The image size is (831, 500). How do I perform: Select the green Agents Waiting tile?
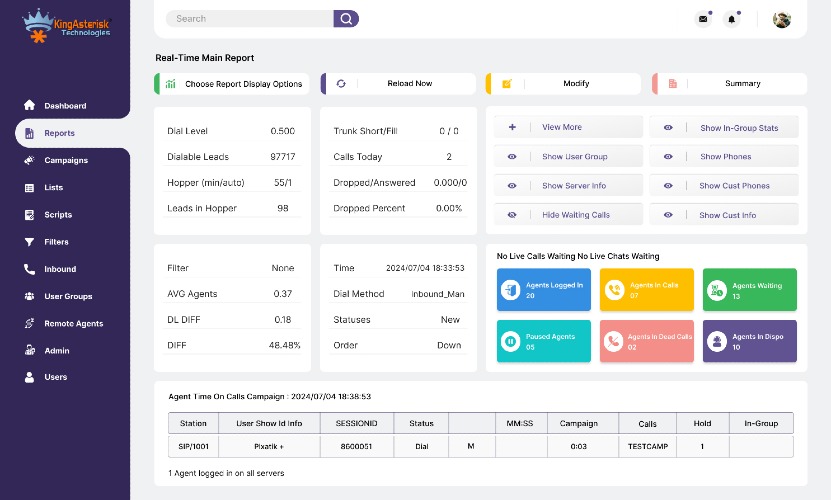tap(749, 289)
